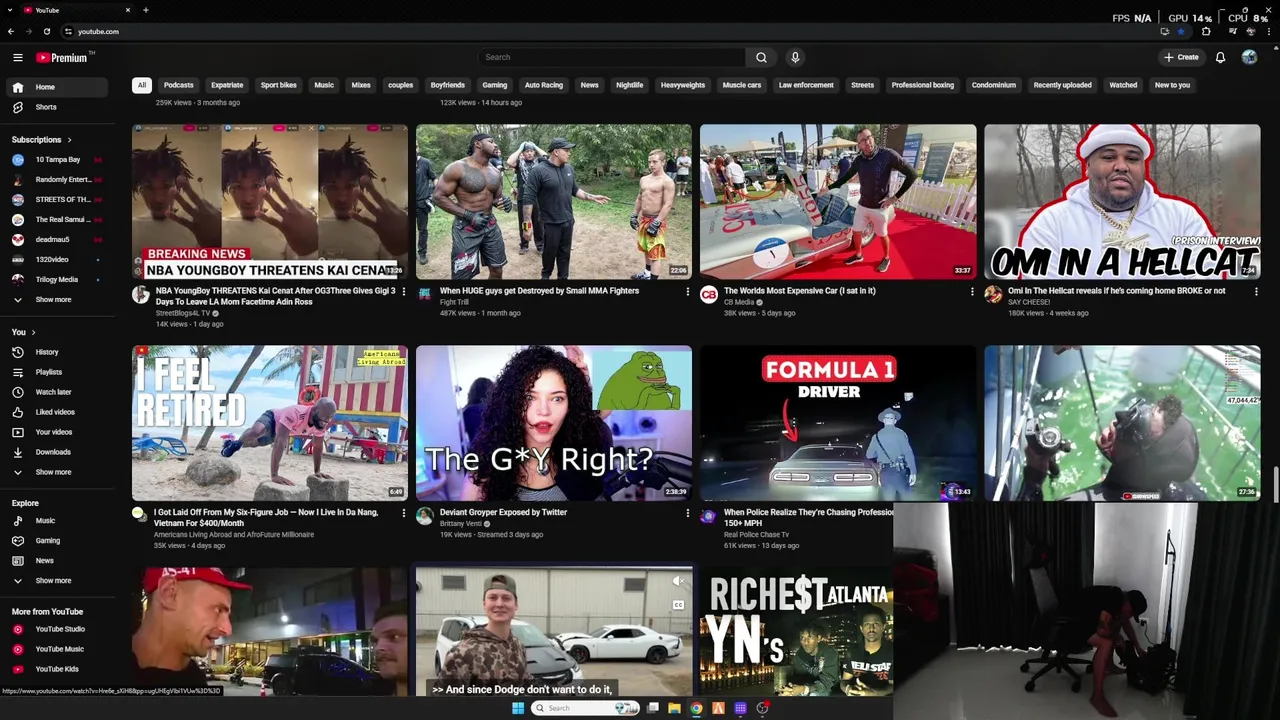Expand Show more under Explore section

(59, 581)
